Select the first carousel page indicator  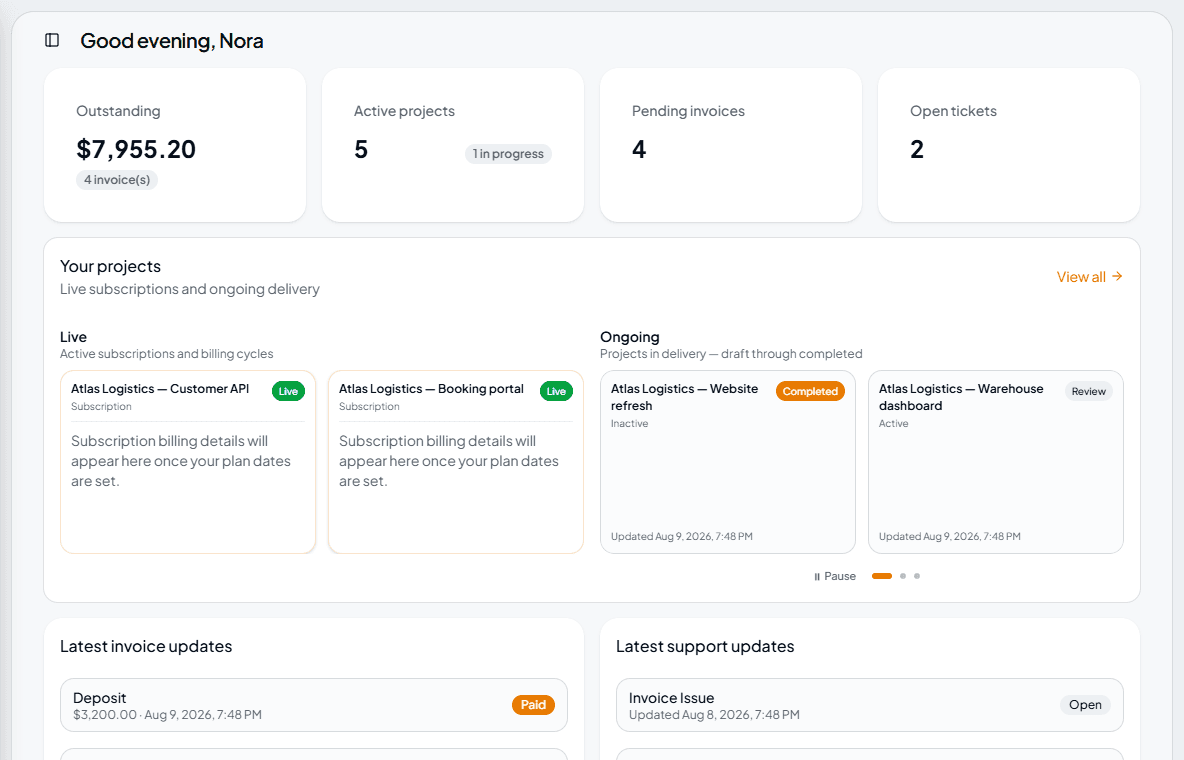pos(882,576)
